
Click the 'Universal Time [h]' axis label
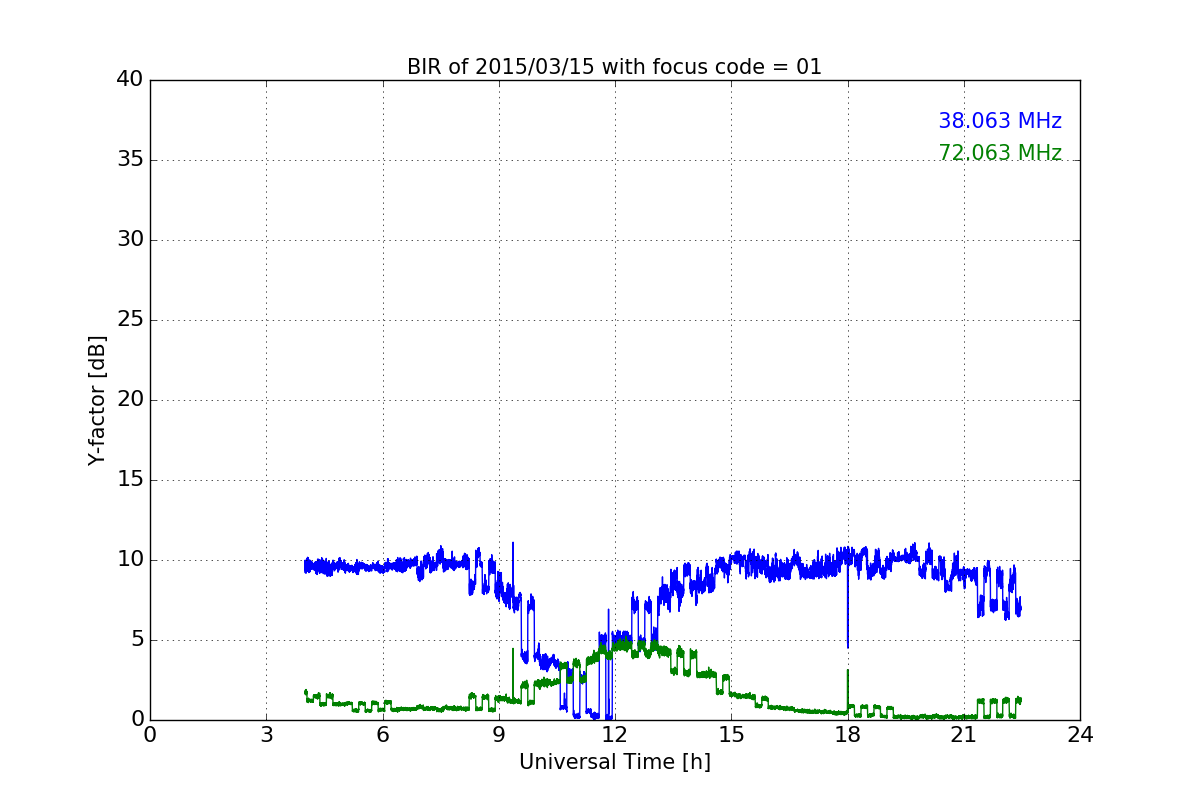(615, 762)
